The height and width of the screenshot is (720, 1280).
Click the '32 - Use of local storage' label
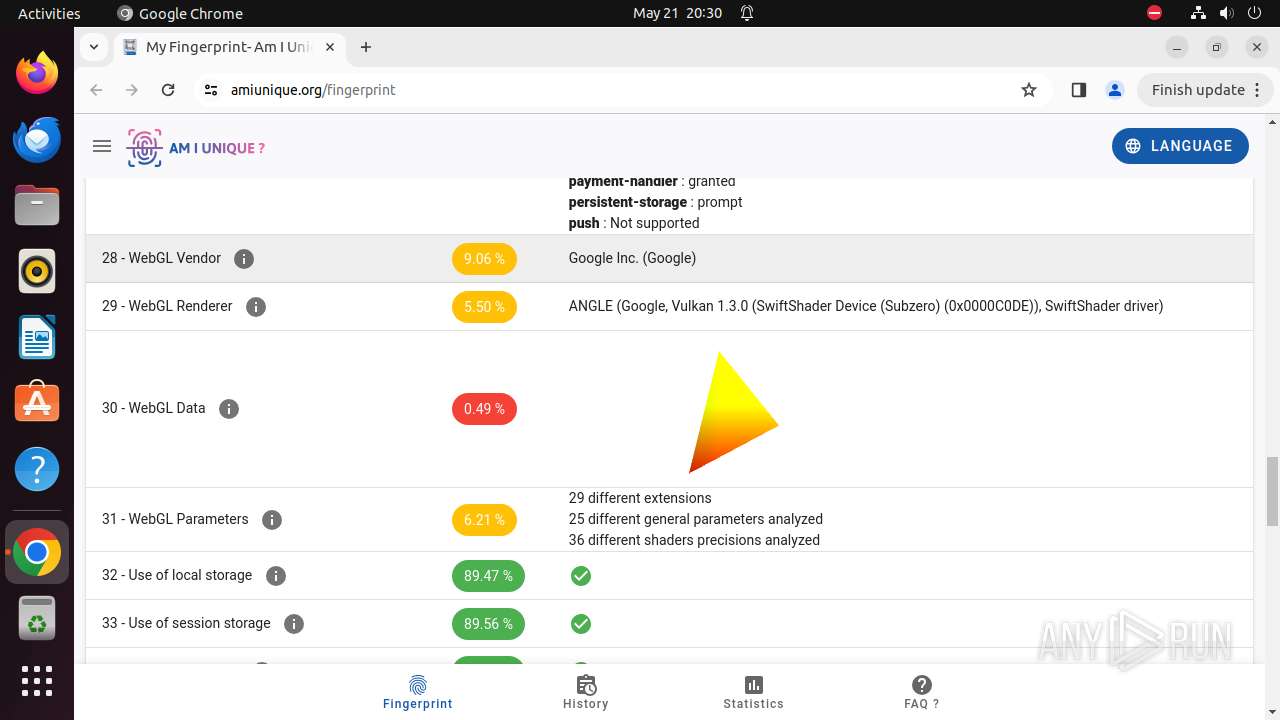coord(177,575)
